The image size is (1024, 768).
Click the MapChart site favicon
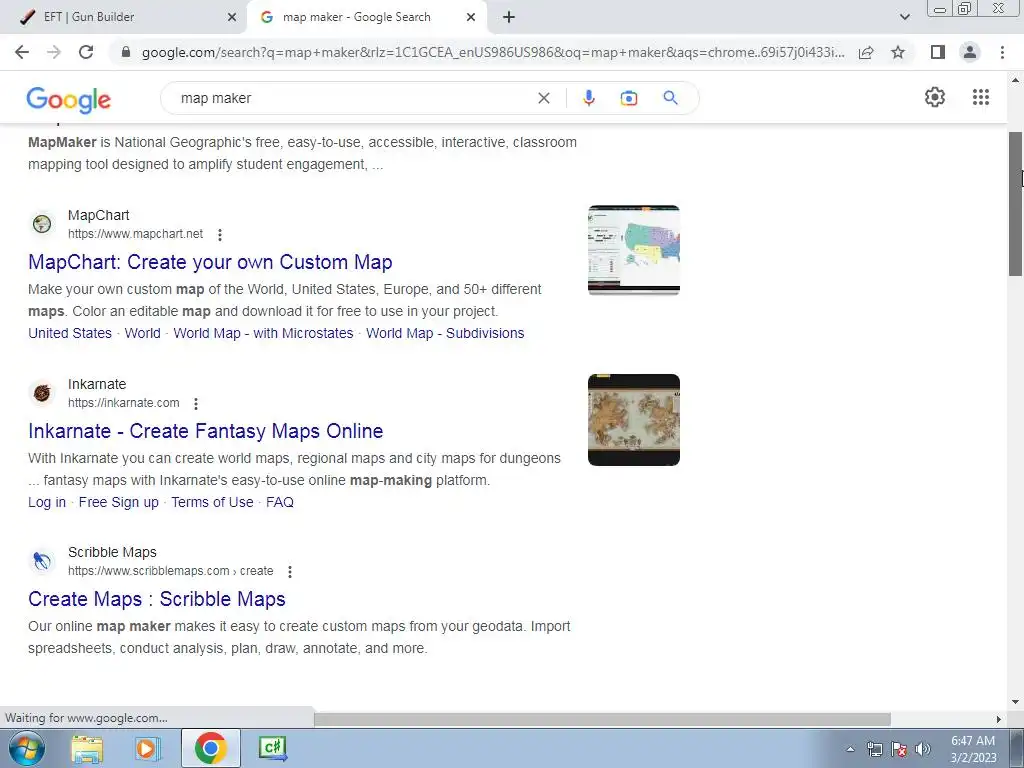[x=42, y=224]
